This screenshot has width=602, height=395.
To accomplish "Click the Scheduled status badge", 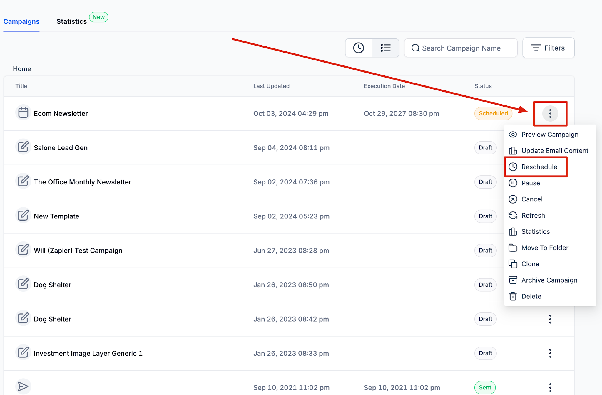I will tap(493, 113).
